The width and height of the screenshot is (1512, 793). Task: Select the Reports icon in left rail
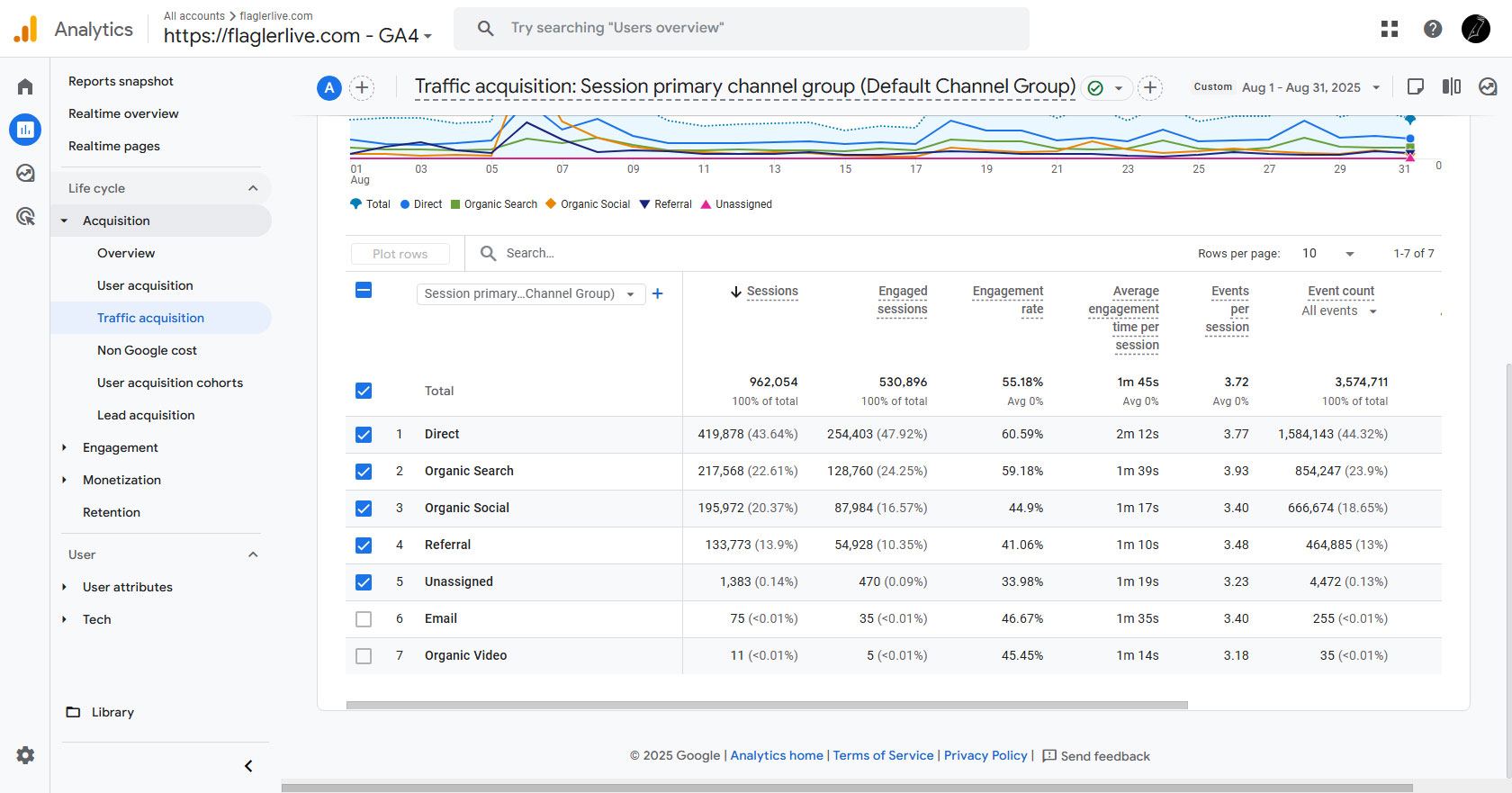pos(25,130)
